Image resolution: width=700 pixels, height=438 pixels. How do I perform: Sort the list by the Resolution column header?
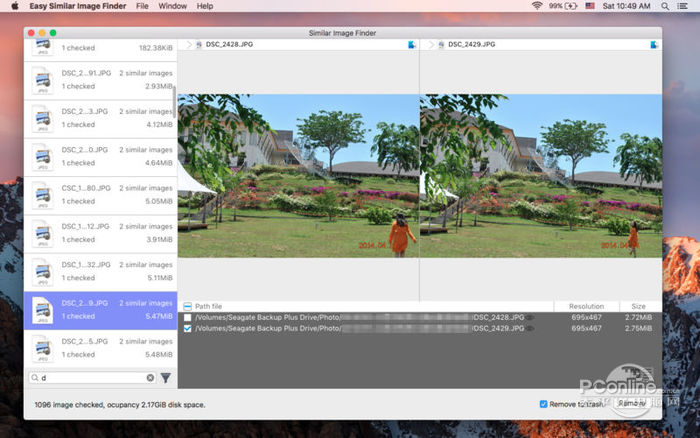click(x=586, y=305)
